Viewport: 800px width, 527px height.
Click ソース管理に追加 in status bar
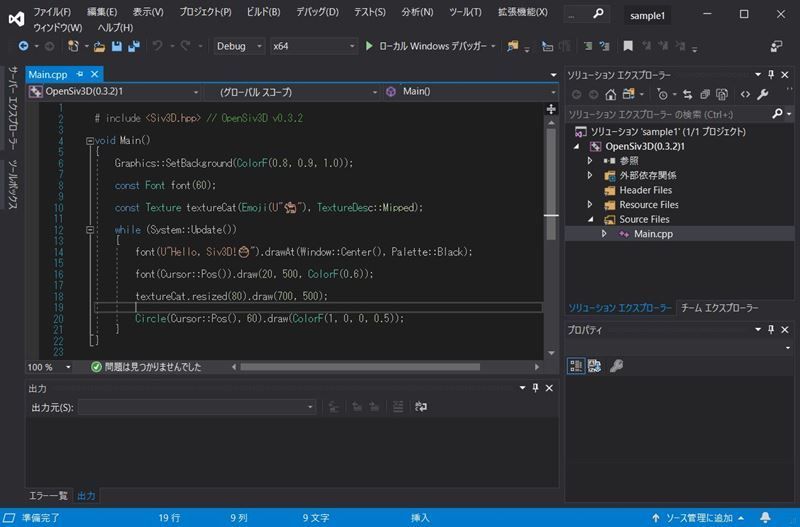(698, 518)
